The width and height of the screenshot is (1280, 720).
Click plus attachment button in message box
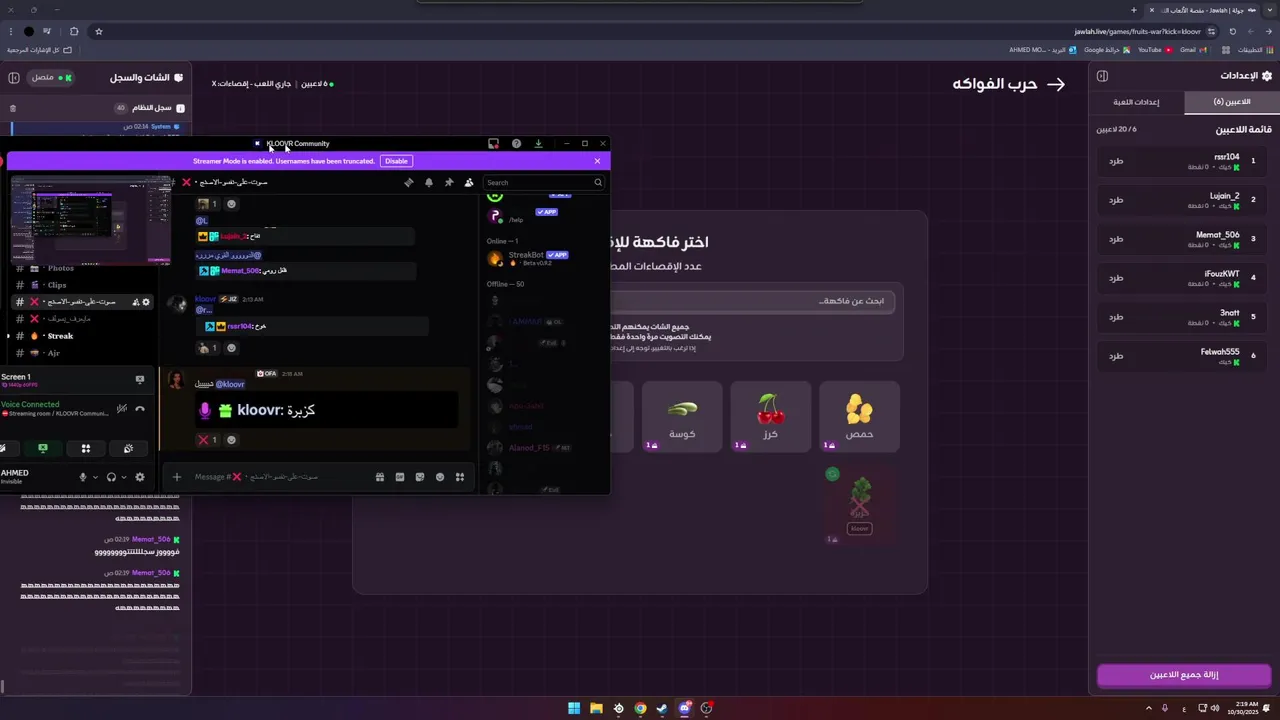pos(177,477)
